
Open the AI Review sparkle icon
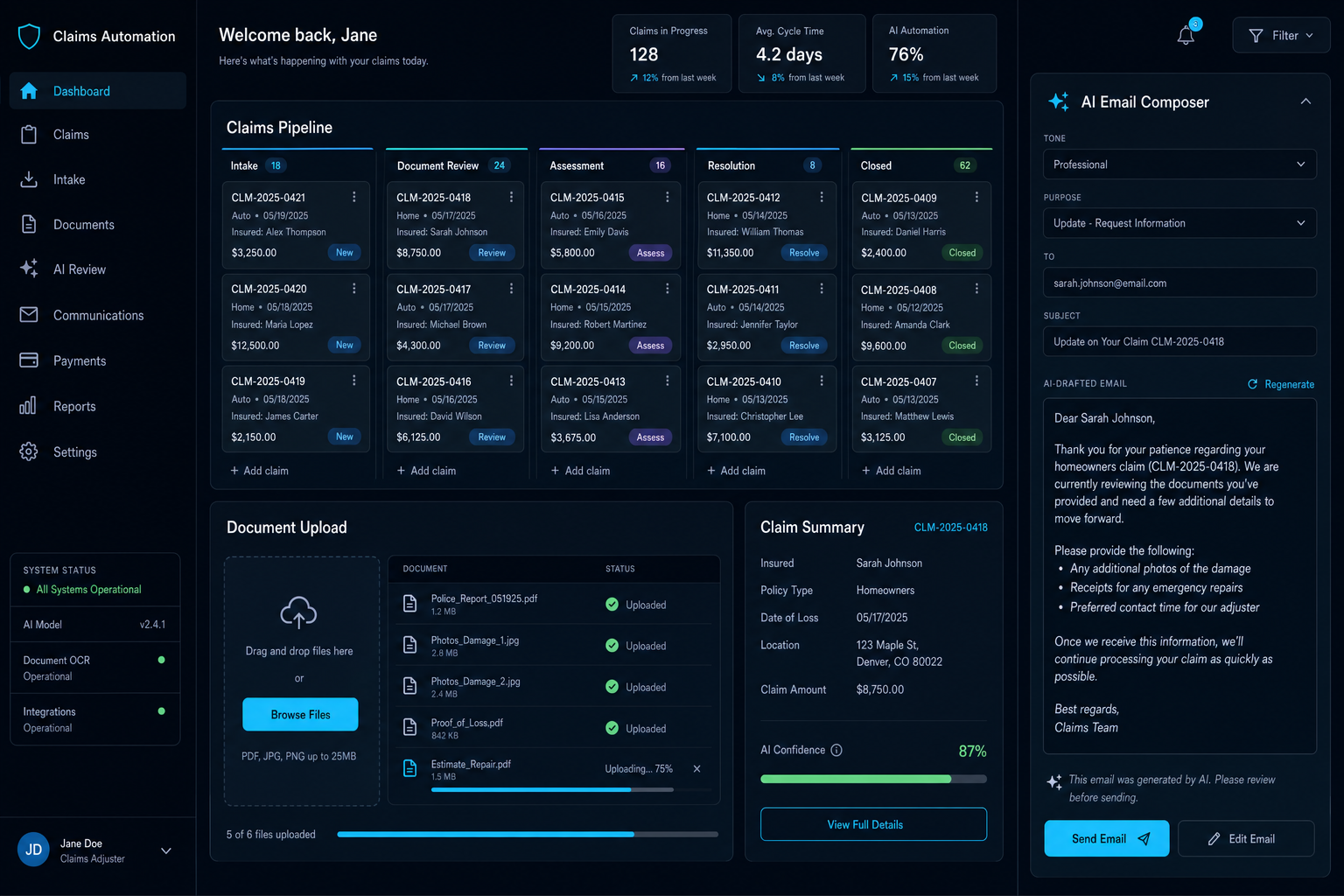coord(29,269)
